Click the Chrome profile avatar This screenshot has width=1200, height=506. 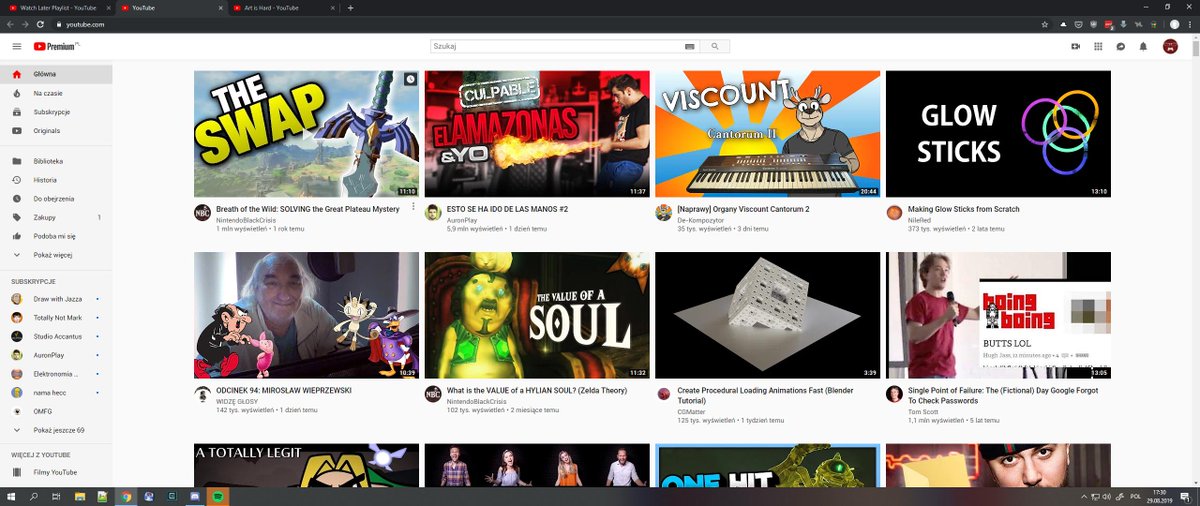[x=1173, y=23]
